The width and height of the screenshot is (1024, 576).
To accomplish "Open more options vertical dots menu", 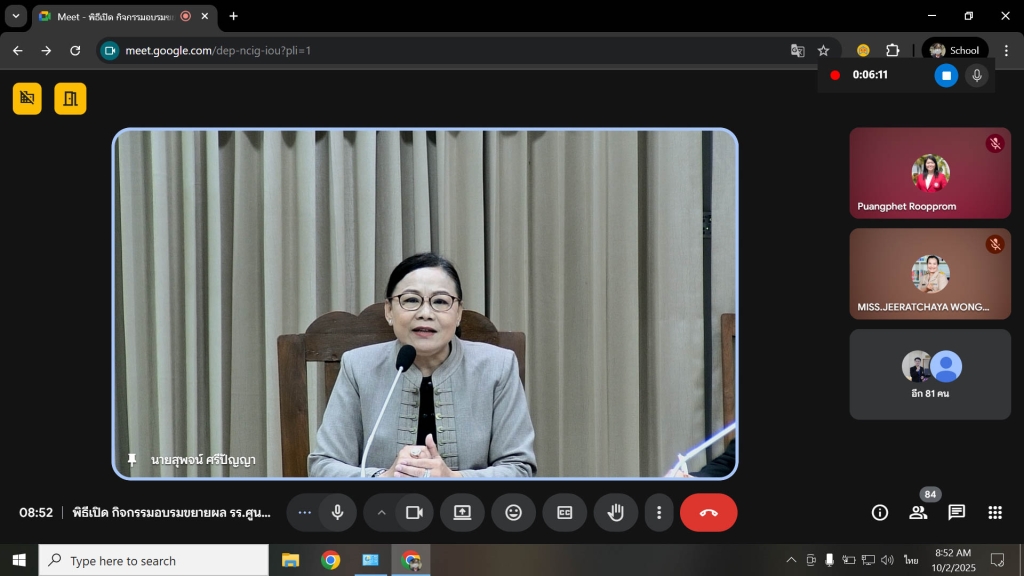I will (x=659, y=512).
